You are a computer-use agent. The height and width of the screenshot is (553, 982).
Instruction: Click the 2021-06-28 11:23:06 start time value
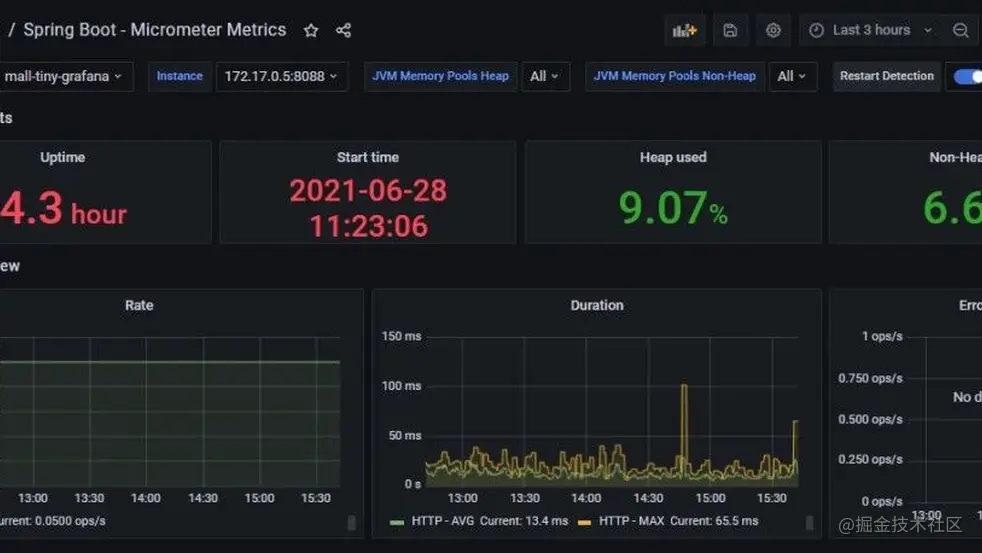pyautogui.click(x=368, y=208)
